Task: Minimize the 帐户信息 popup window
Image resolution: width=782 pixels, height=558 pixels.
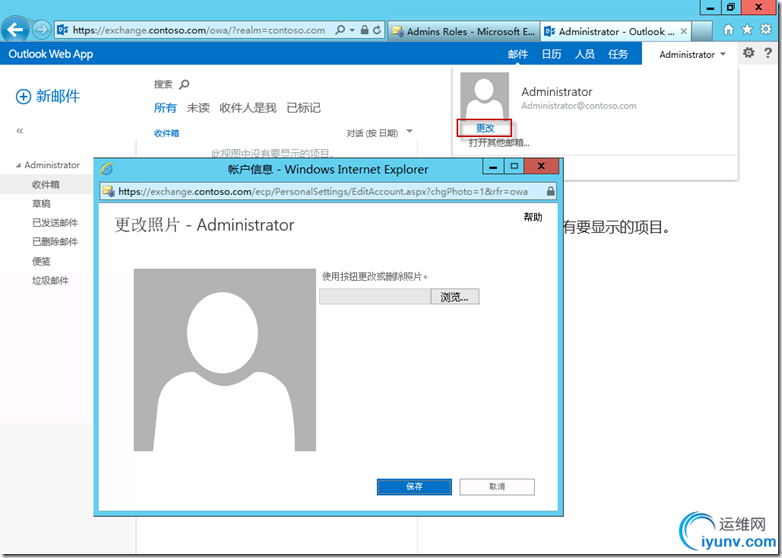Action: (493, 167)
